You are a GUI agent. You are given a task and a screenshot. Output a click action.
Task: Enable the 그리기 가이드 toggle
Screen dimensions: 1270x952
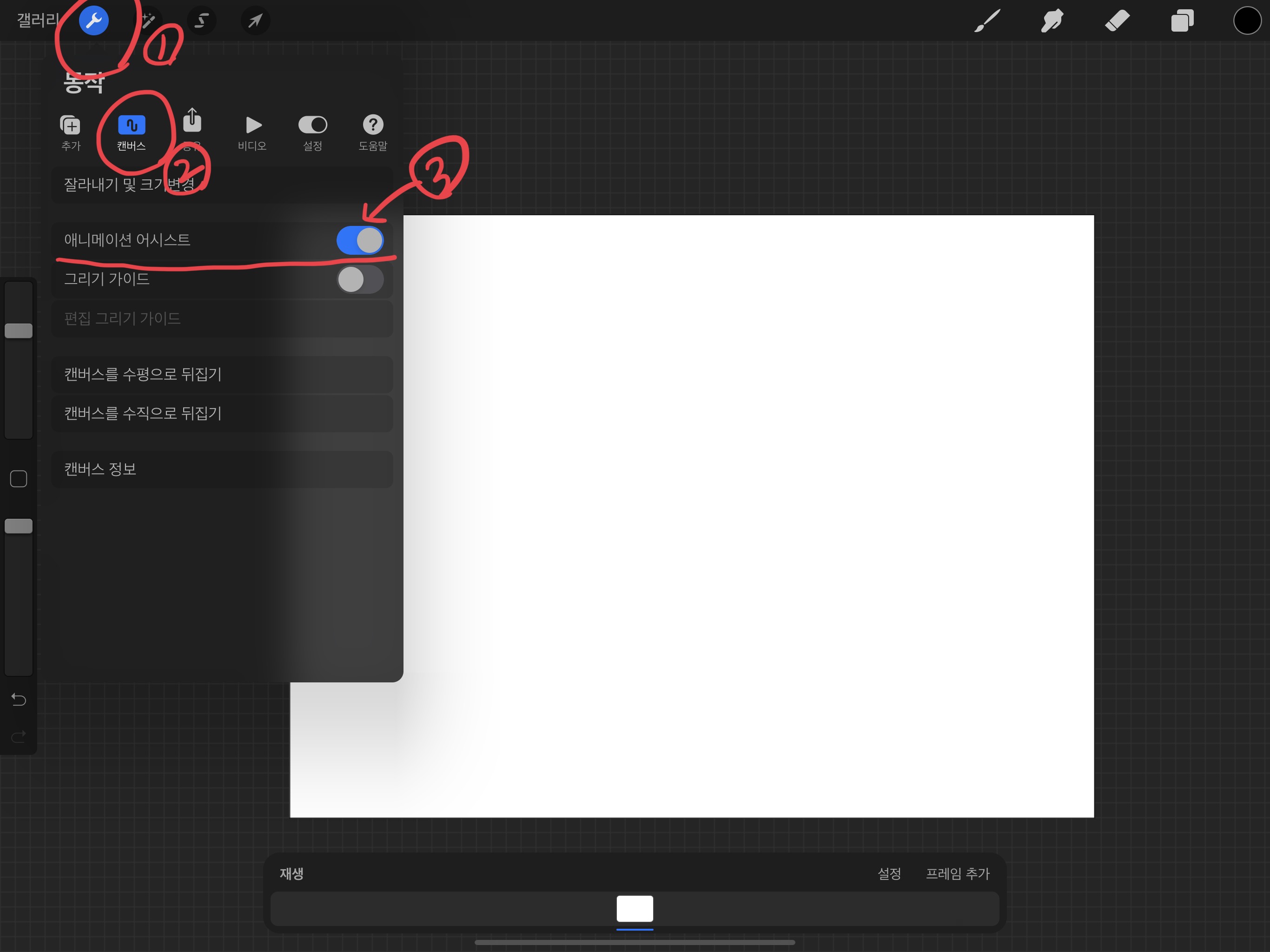pos(359,280)
